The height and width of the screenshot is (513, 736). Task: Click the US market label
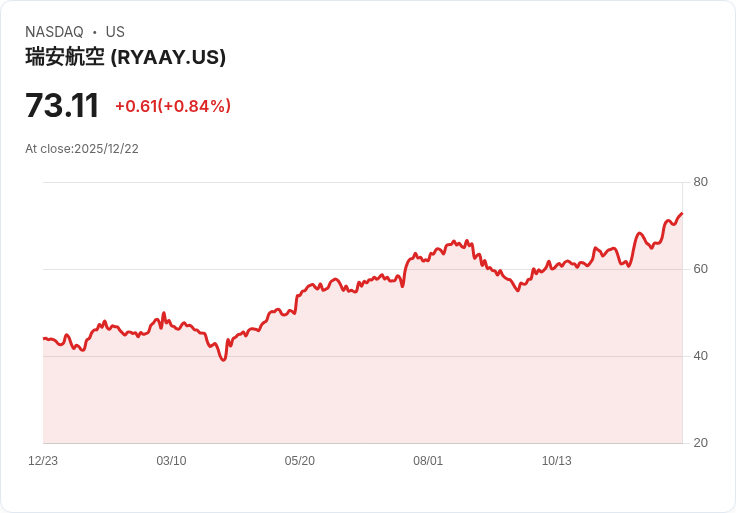115,32
